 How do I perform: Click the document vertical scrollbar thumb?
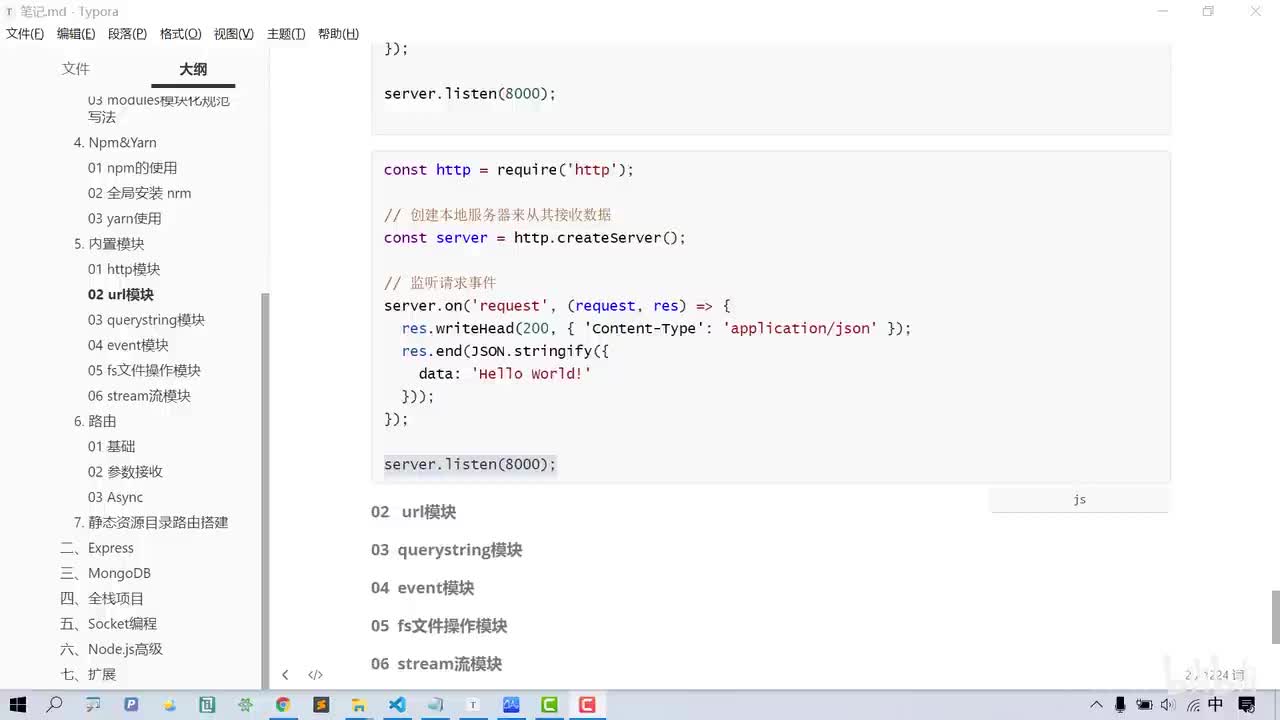[x=1275, y=617]
